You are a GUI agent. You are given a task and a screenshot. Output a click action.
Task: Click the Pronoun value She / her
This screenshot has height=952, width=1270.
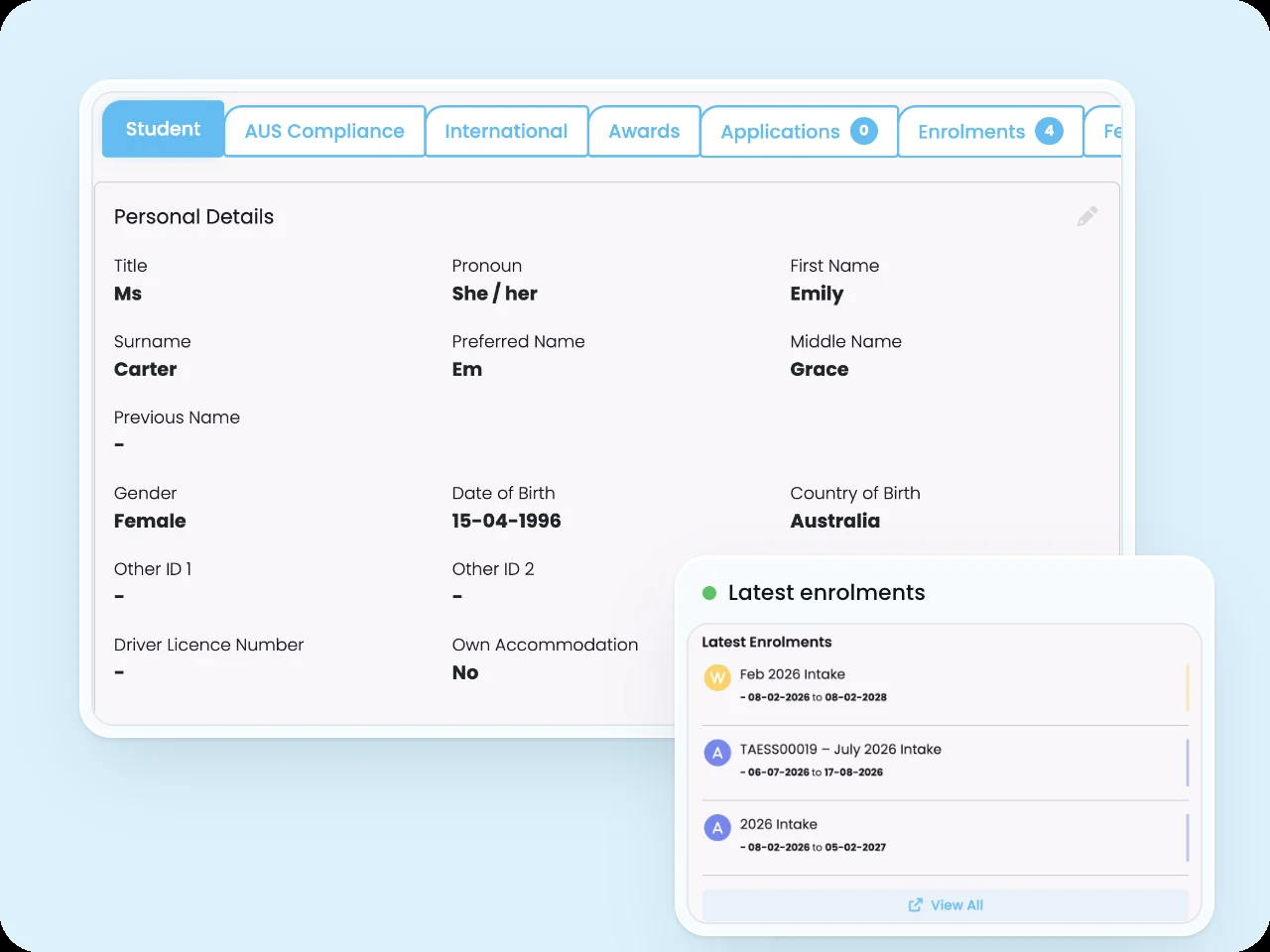coord(494,294)
